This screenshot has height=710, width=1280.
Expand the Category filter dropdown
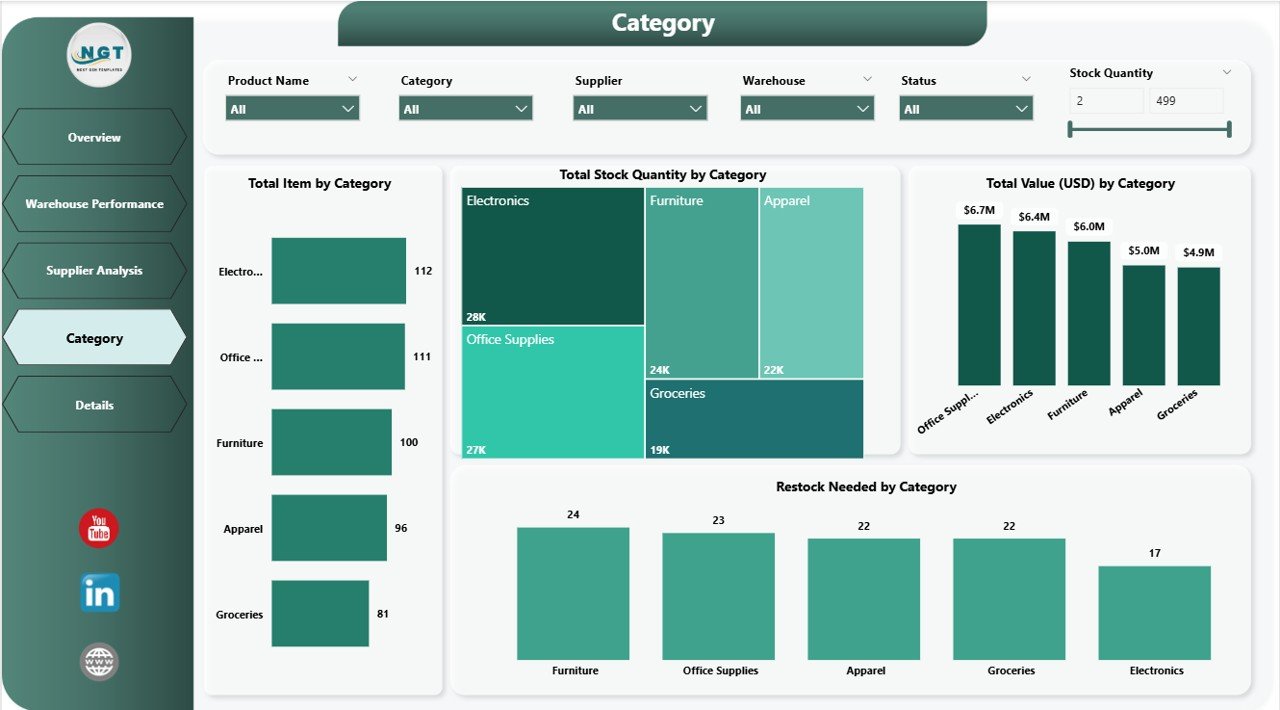465,109
